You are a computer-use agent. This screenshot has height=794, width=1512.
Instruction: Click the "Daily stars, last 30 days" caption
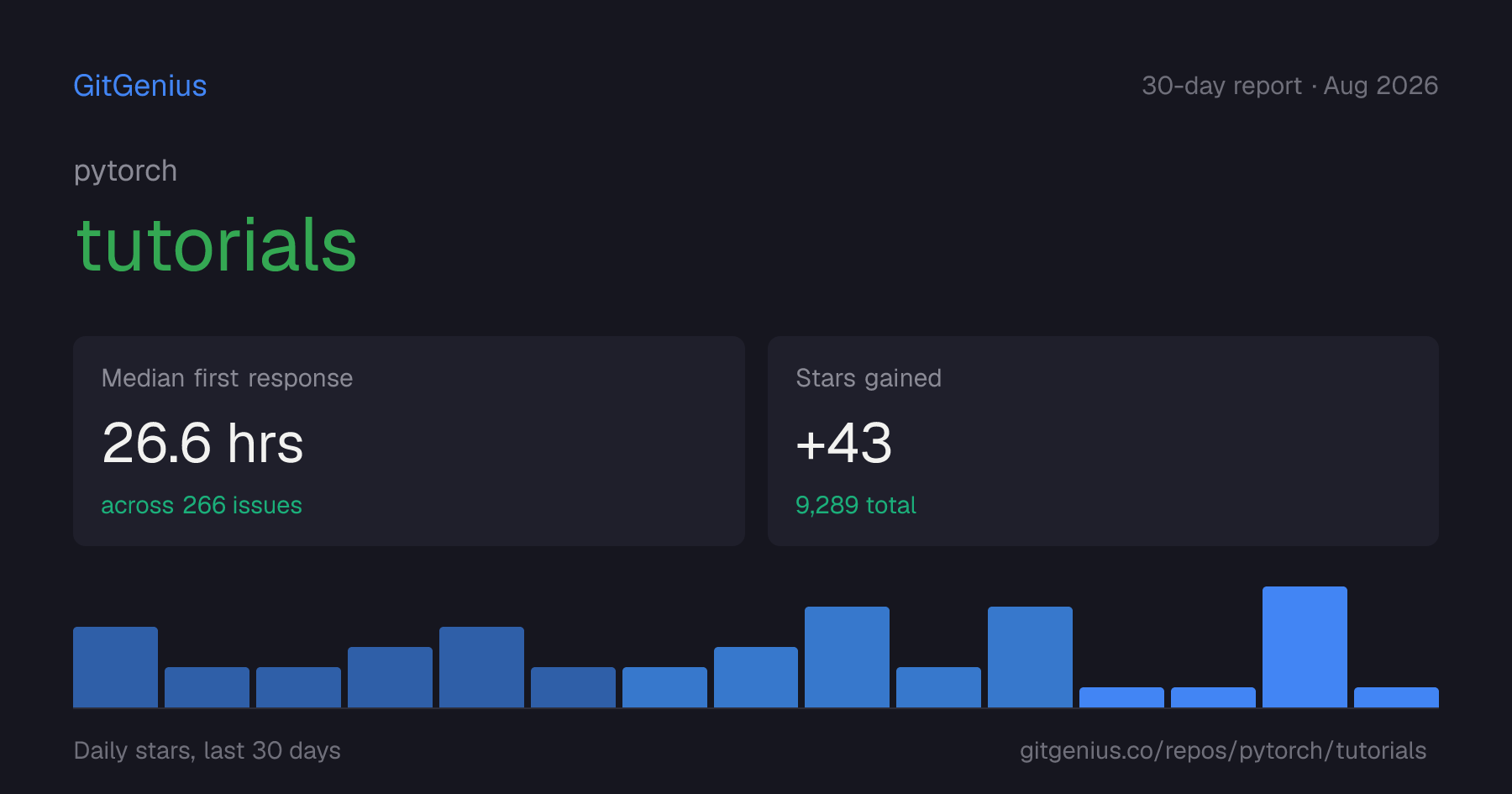[x=207, y=750]
